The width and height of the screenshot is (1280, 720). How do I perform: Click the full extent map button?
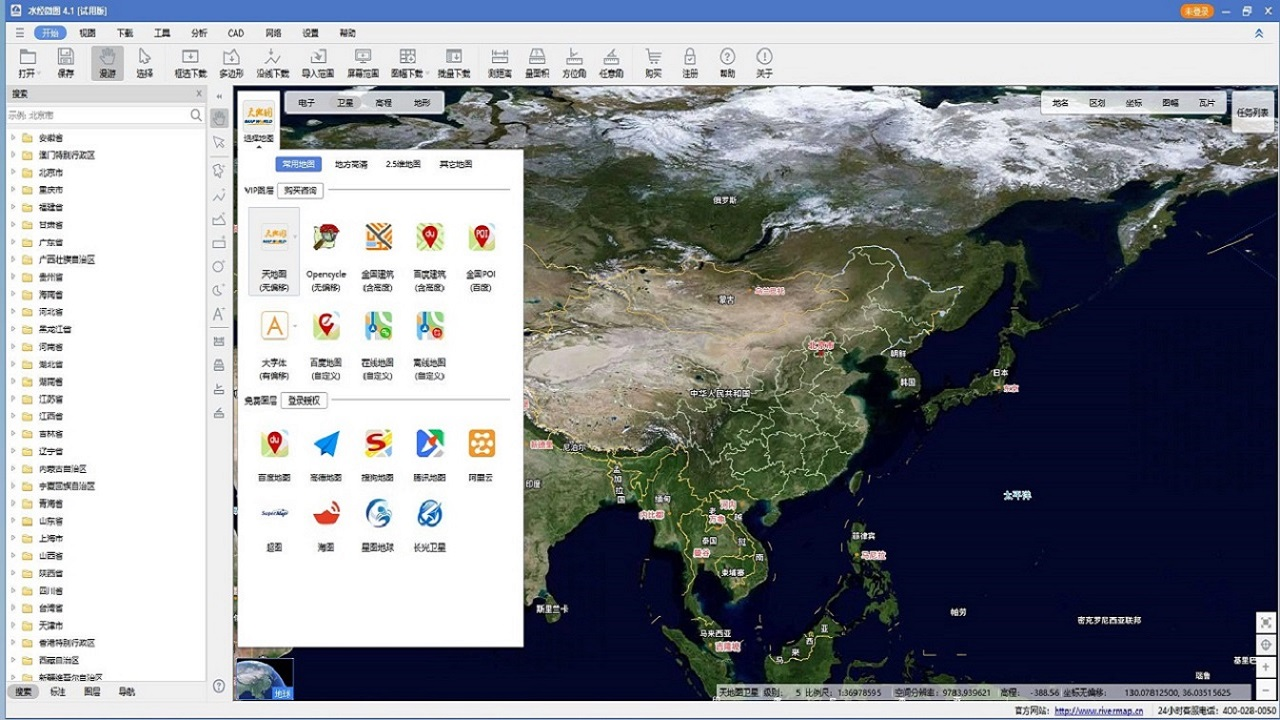coord(1266,621)
